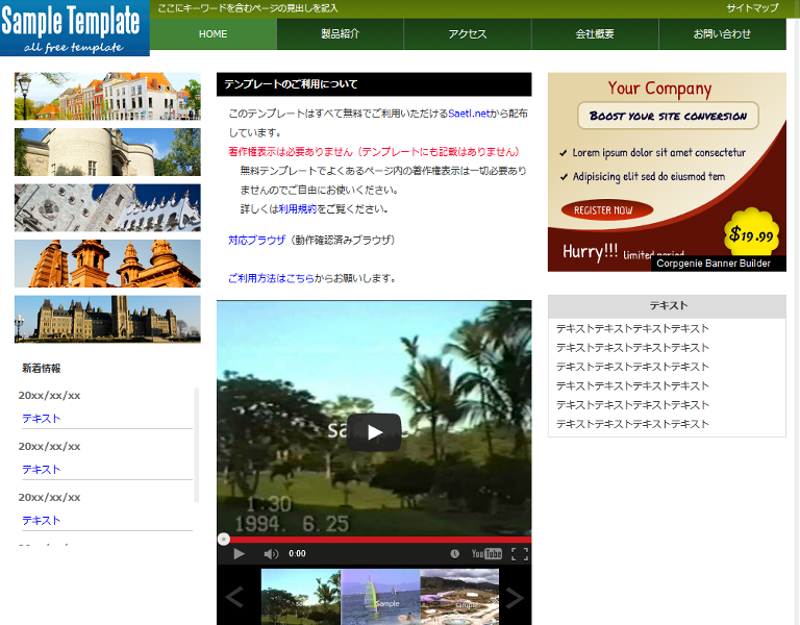
Task: Click the previous arrow in video carousel
Action: click(x=235, y=598)
